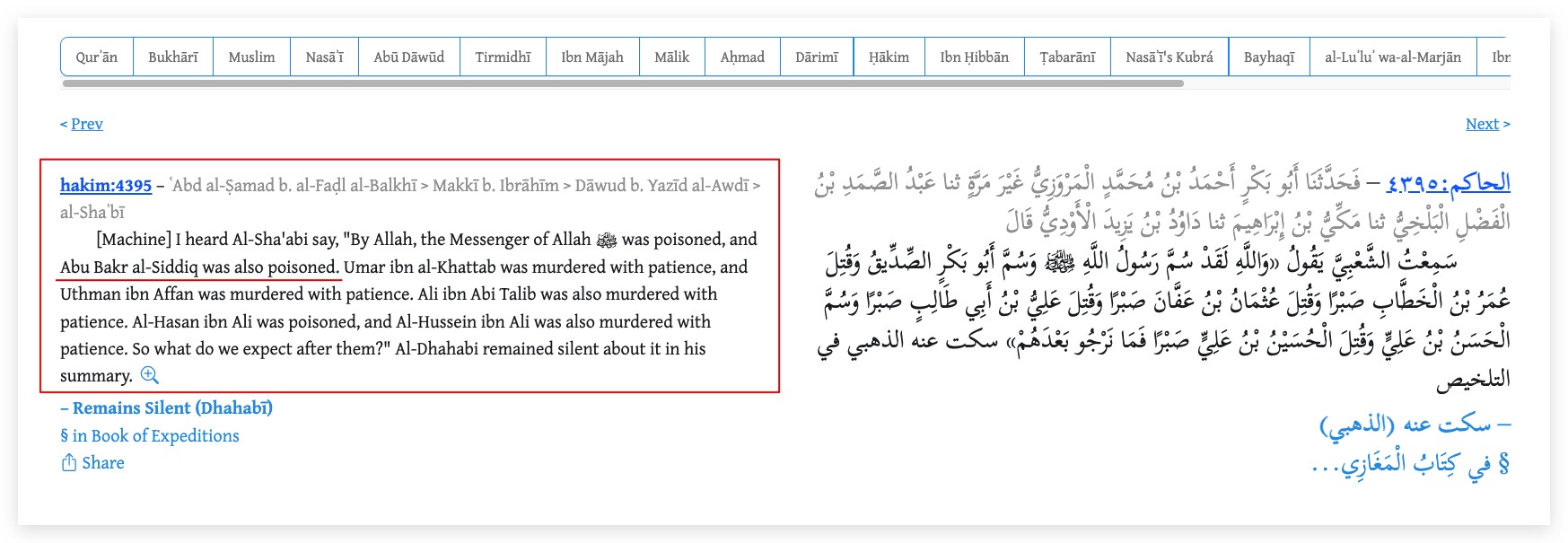Switch to the Ḥākim tab
1568x543 pixels.
889,57
